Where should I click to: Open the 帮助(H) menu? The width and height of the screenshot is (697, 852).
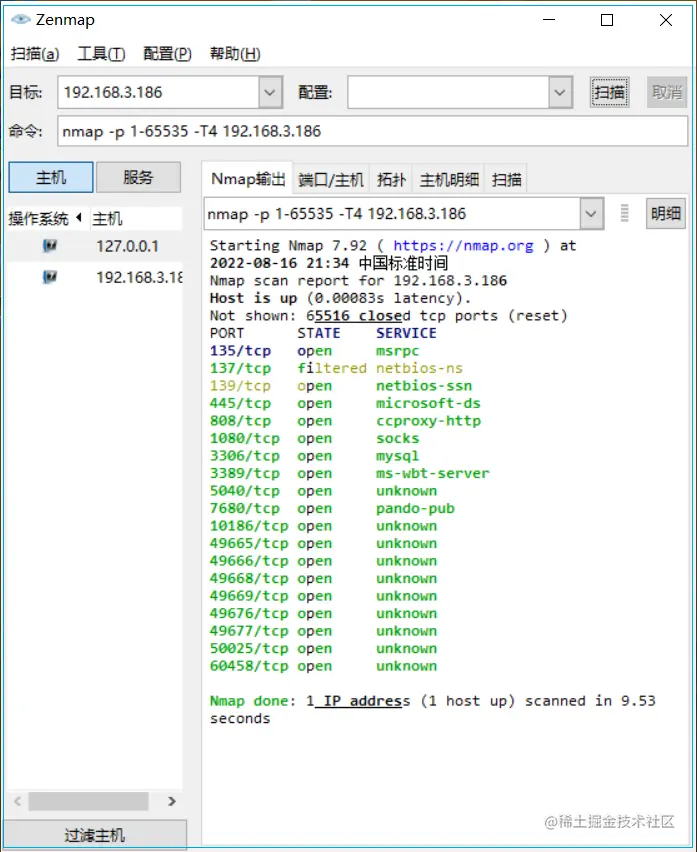(x=235, y=54)
